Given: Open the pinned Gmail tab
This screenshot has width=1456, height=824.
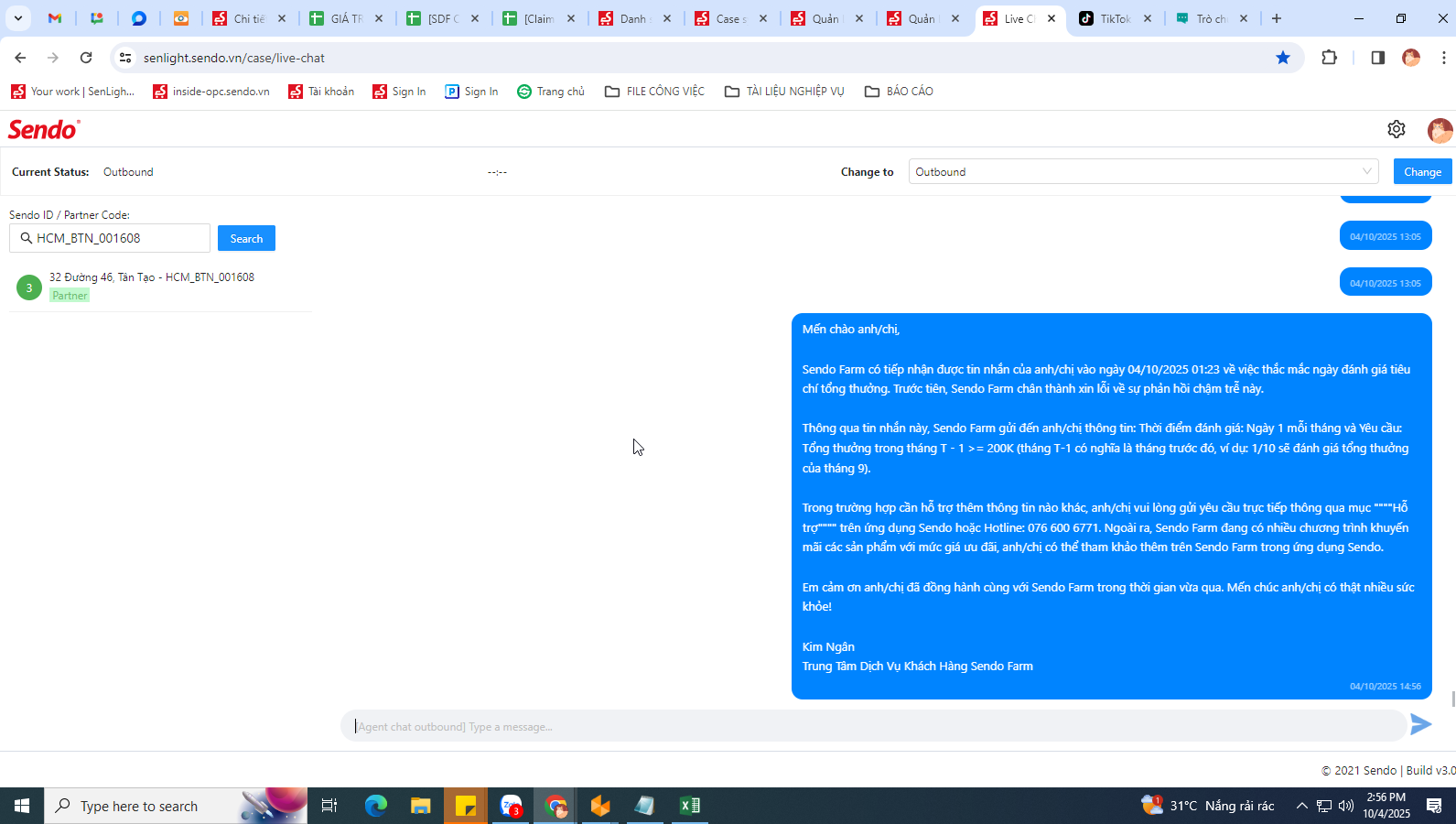Looking at the screenshot, I should 55,18.
